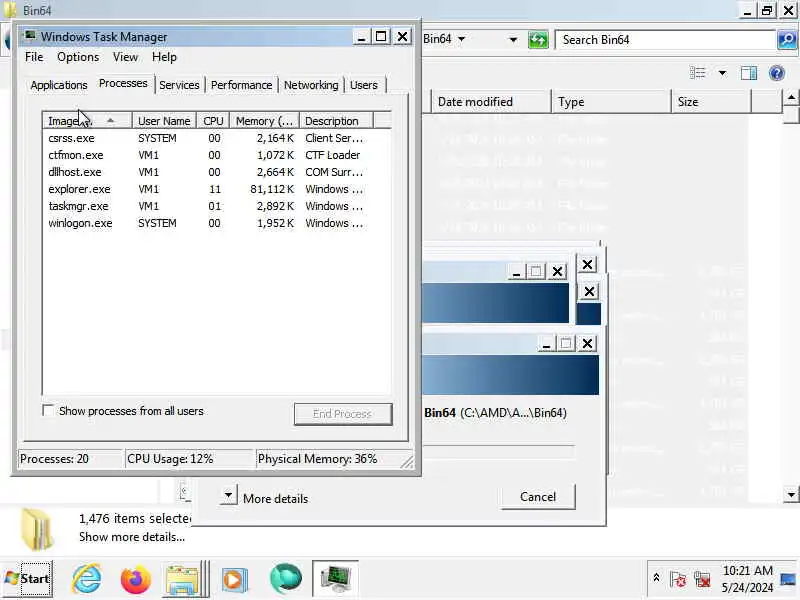Click the Explorer help question mark icon

coord(777,73)
